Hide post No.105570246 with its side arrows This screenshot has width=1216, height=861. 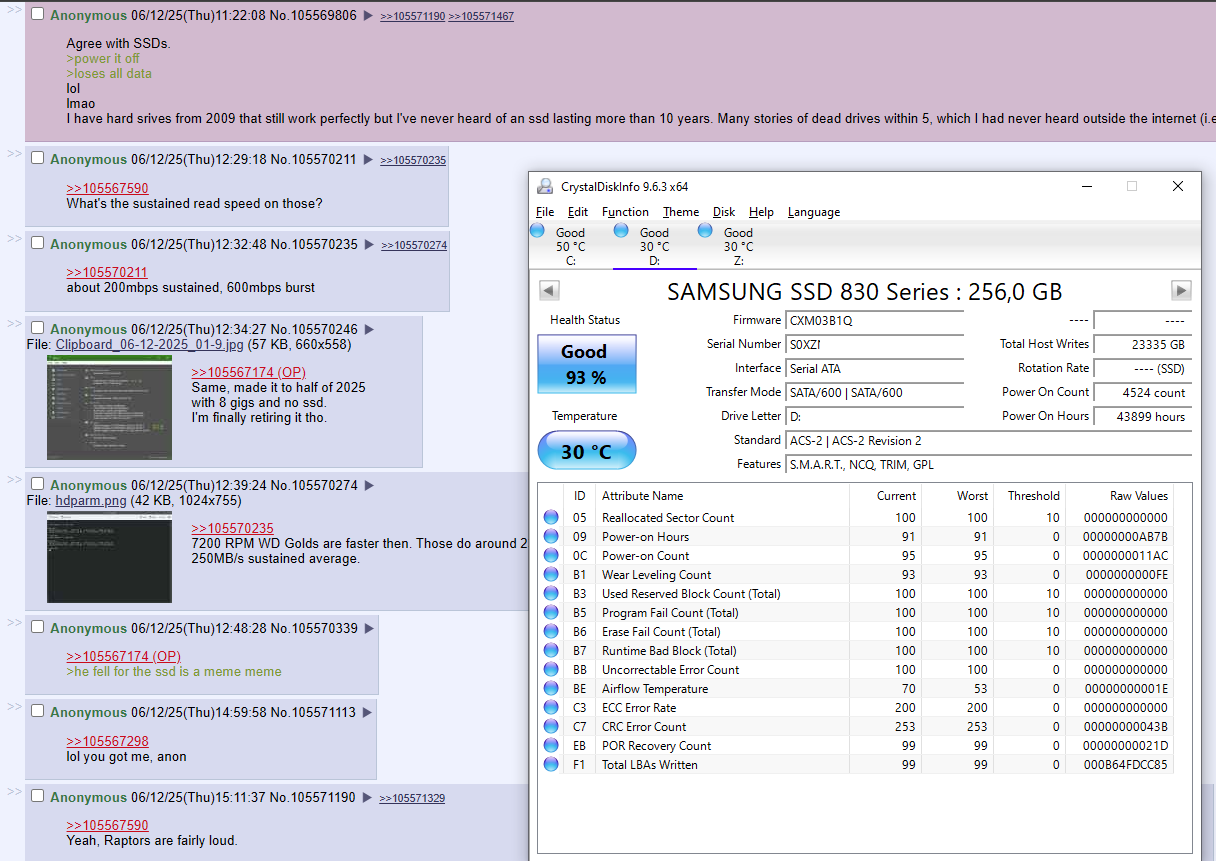point(14,324)
